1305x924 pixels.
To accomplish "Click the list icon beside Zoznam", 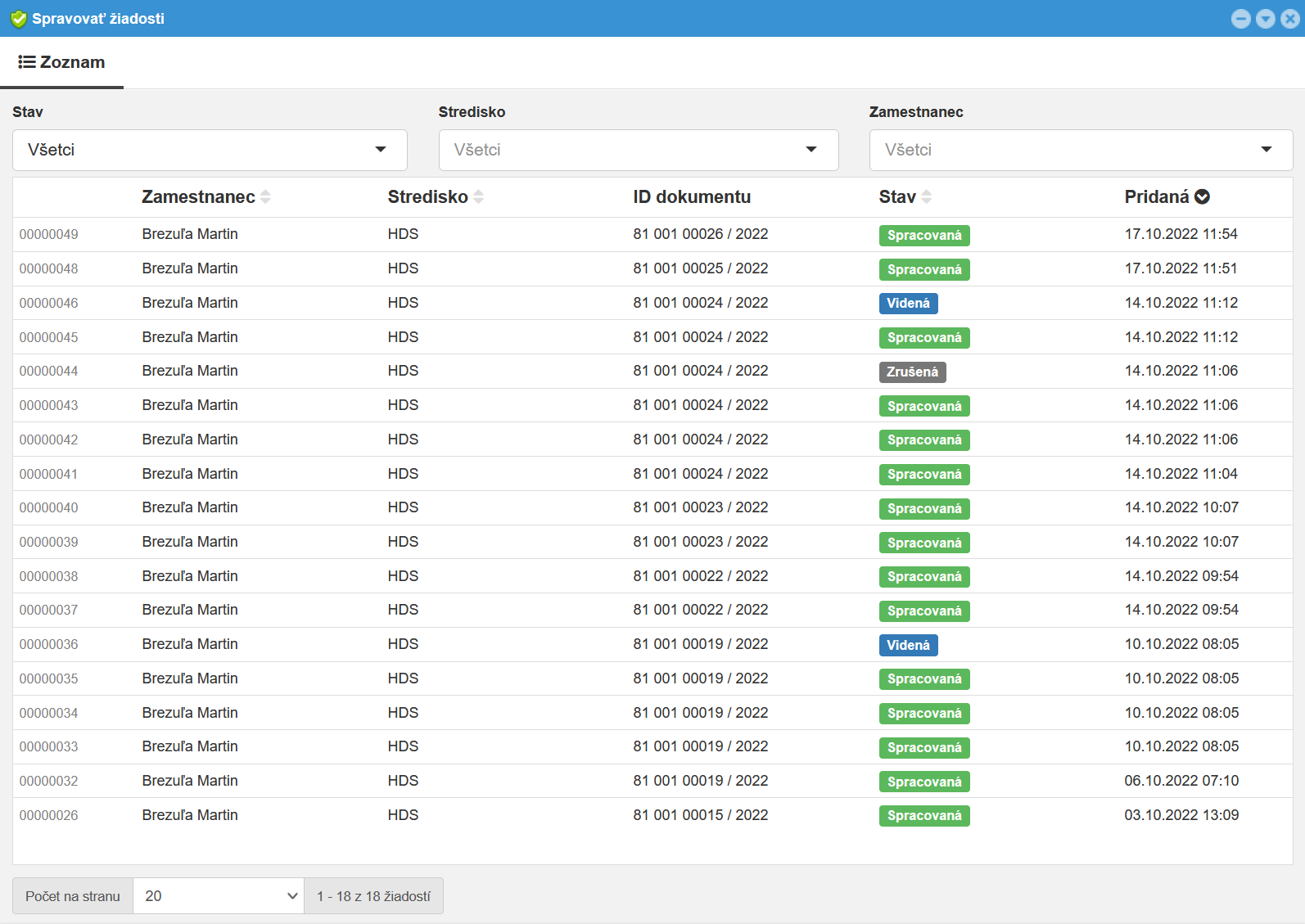I will [27, 62].
